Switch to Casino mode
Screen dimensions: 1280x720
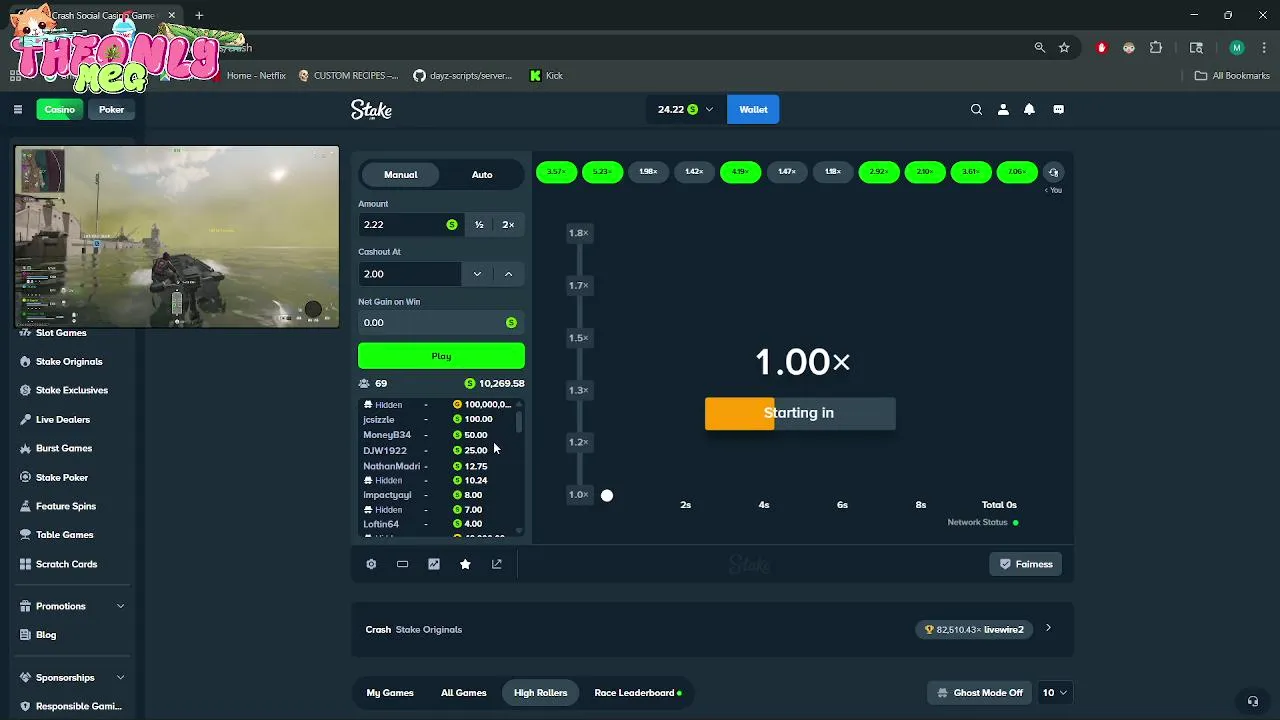[x=59, y=110]
